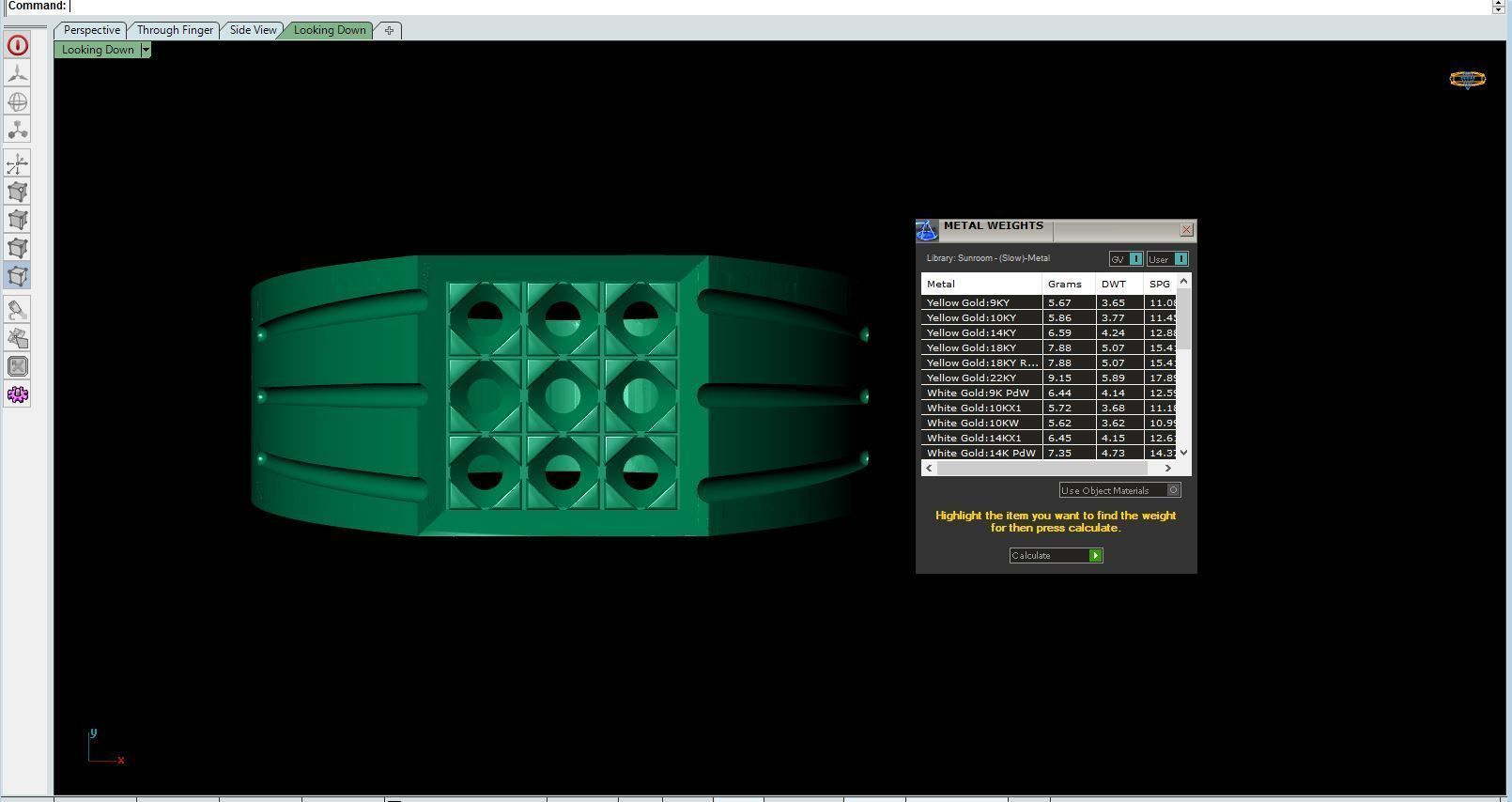Click the green arrow on Calculate
The height and width of the screenshot is (802, 1512).
click(x=1095, y=556)
